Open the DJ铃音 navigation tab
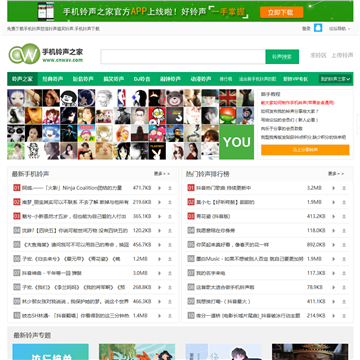360x360 pixels. click(142, 79)
